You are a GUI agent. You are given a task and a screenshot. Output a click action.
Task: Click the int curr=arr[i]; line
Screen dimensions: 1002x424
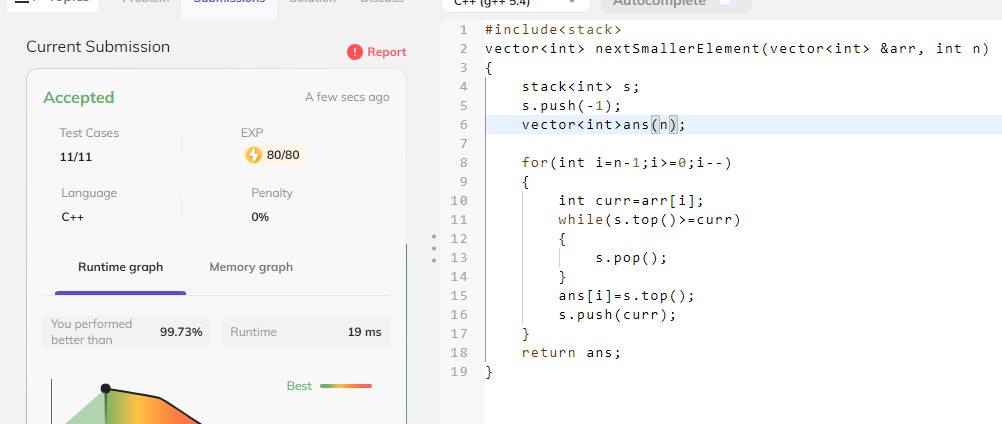[x=631, y=201]
